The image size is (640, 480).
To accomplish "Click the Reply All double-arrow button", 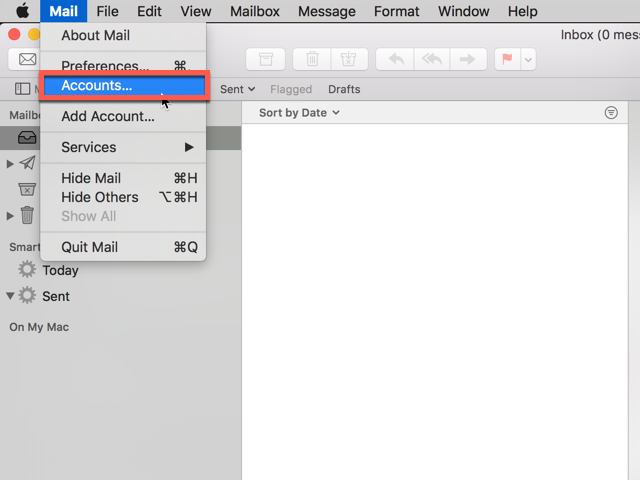I will [432, 60].
